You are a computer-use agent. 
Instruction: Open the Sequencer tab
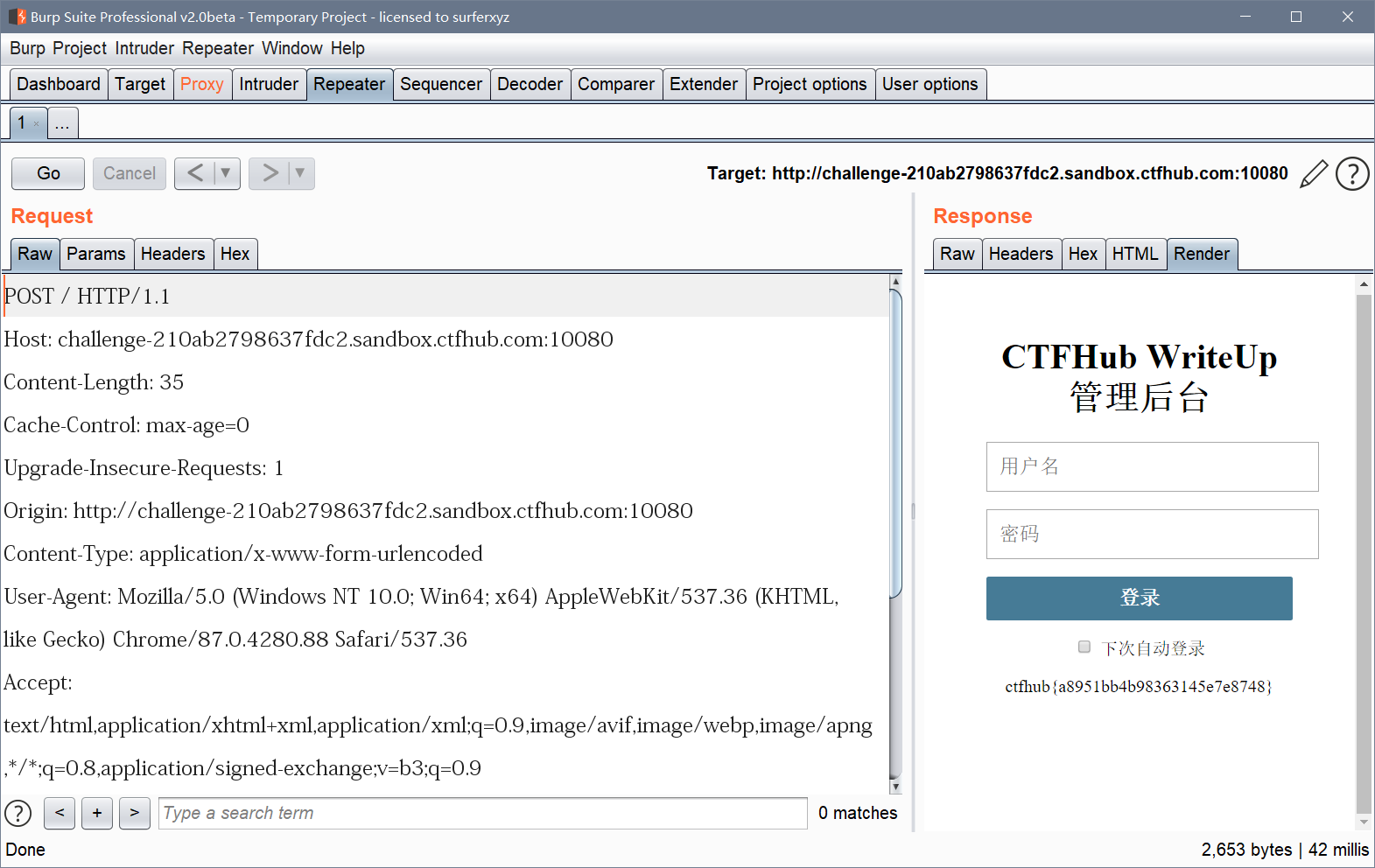click(x=441, y=84)
